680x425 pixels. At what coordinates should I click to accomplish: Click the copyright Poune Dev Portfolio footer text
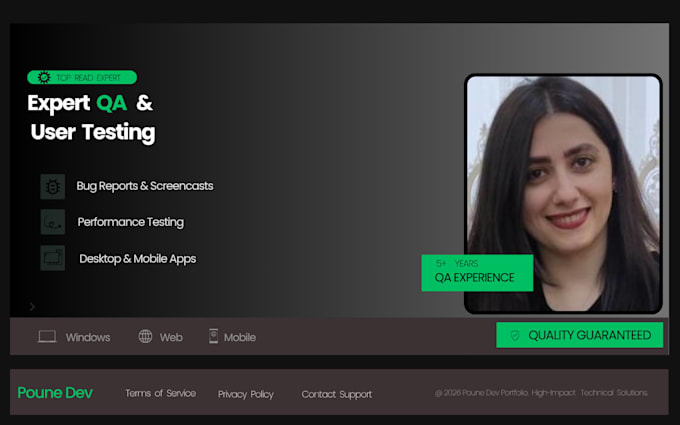point(541,393)
